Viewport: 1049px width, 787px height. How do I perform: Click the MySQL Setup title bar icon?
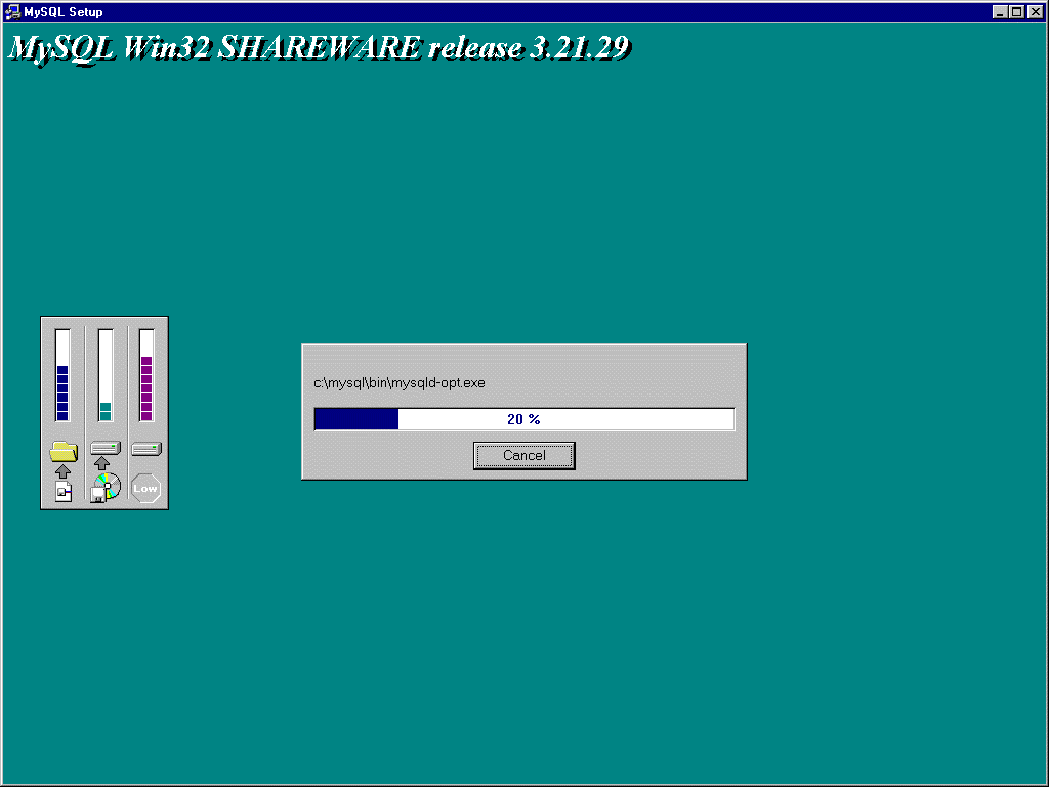tap(12, 11)
